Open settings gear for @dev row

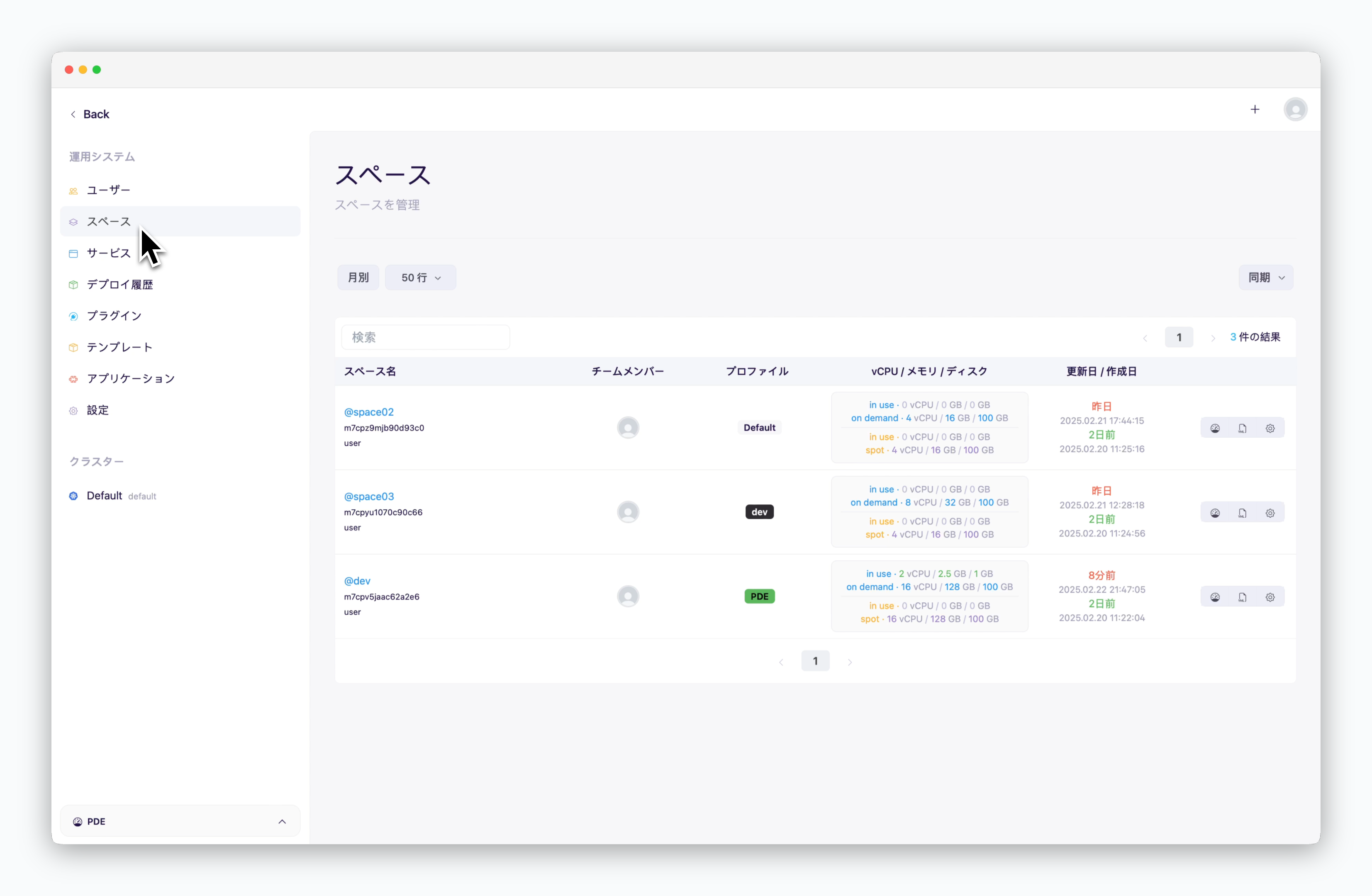pos(1270,597)
